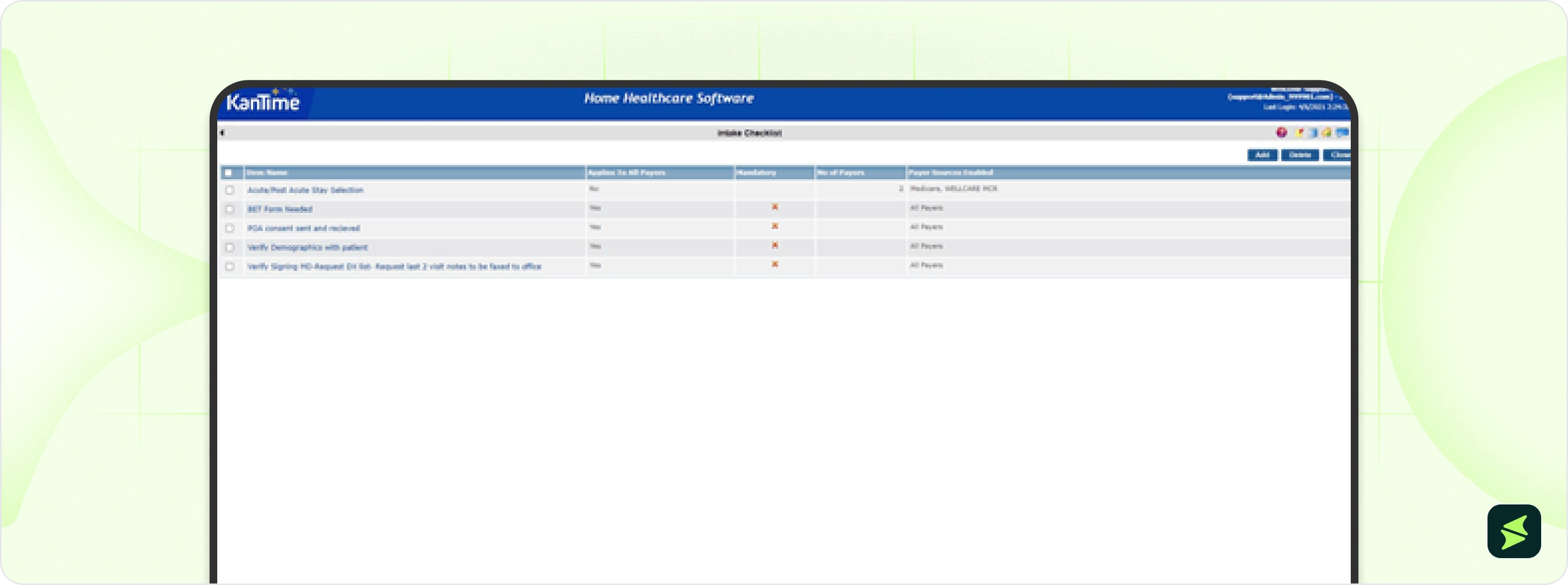The image size is (1568, 585).
Task: Click the Item Name column header
Action: [x=415, y=173]
